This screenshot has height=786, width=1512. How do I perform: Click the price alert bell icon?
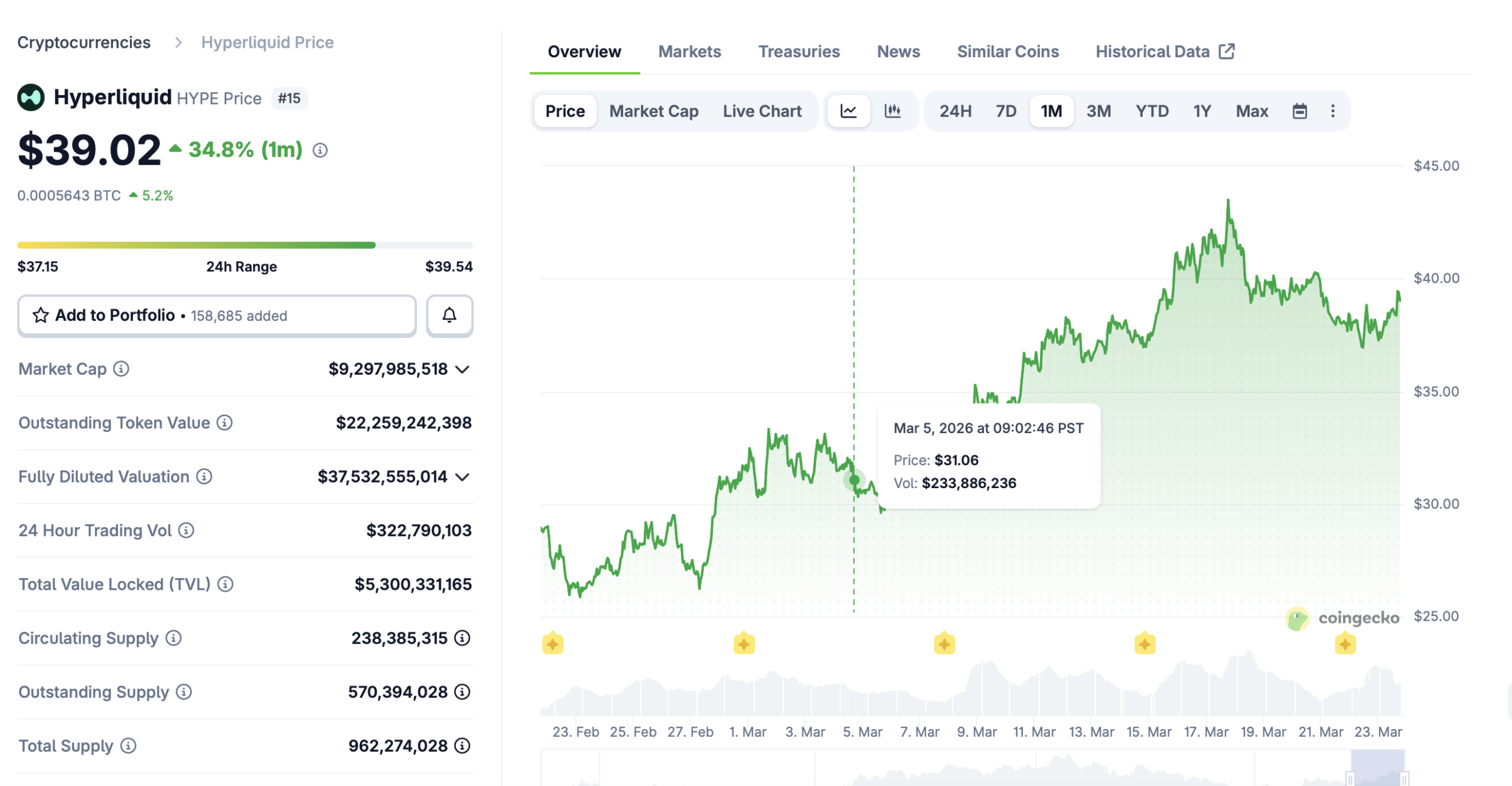tap(449, 315)
